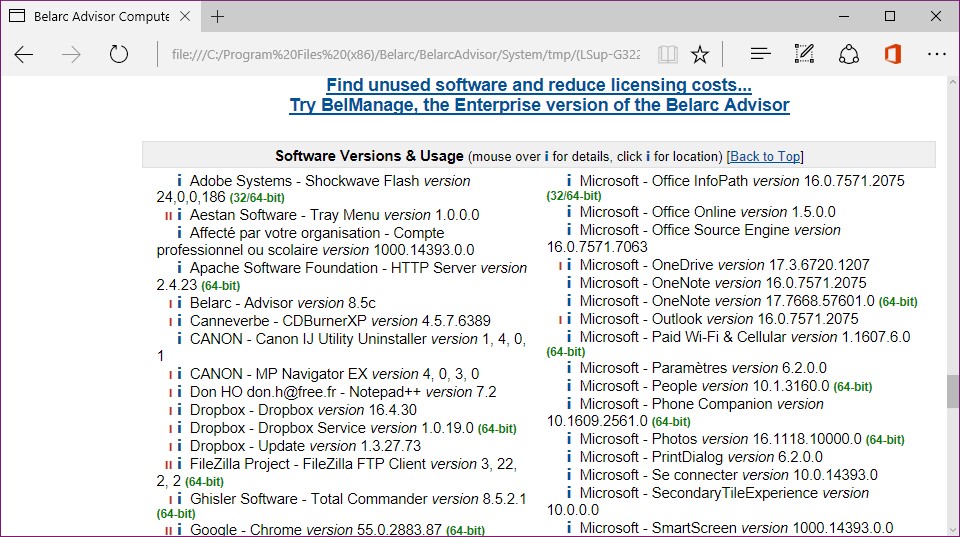
Task: Click info icon for Microsoft Photos
Action: click(569, 439)
